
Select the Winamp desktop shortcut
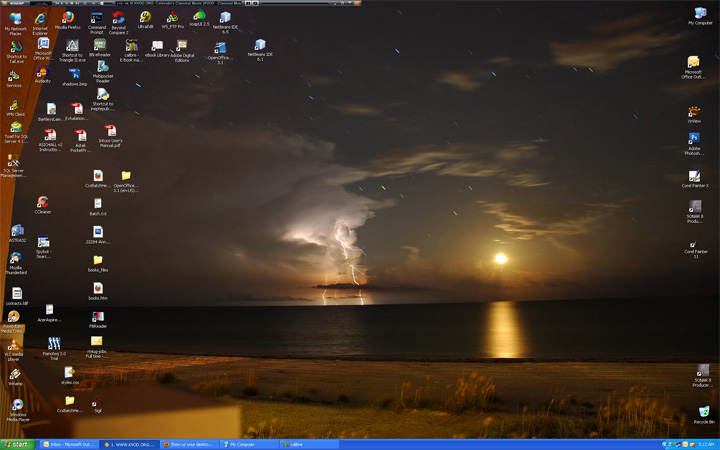[x=15, y=374]
